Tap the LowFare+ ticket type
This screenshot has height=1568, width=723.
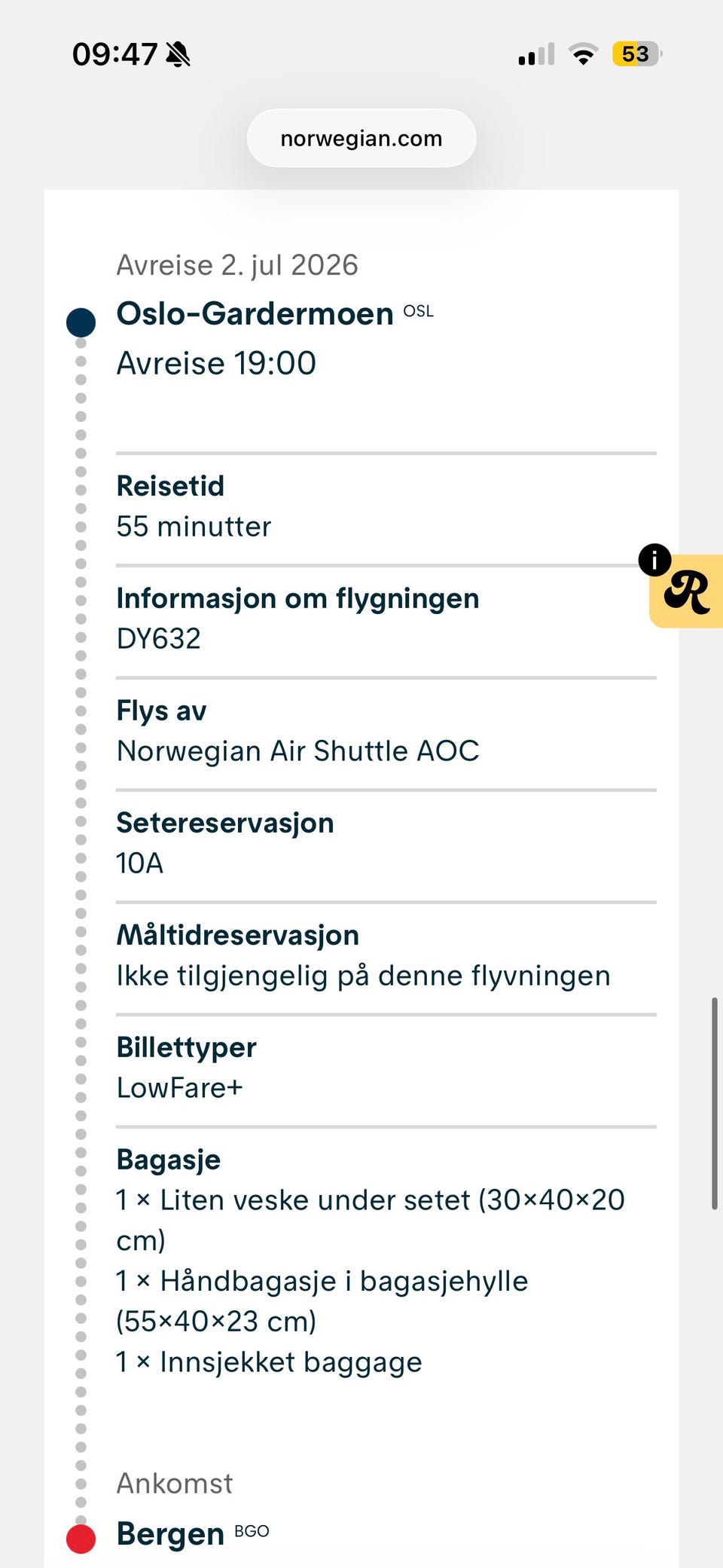pyautogui.click(x=180, y=1088)
